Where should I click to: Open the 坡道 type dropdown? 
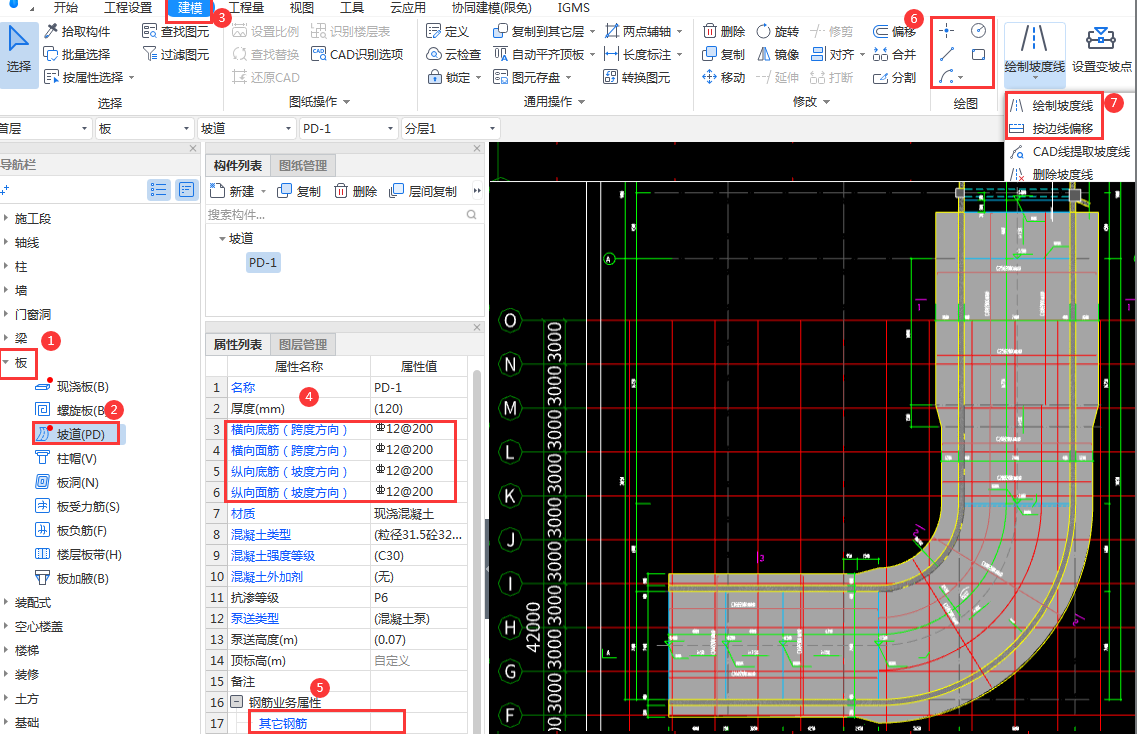click(247, 128)
